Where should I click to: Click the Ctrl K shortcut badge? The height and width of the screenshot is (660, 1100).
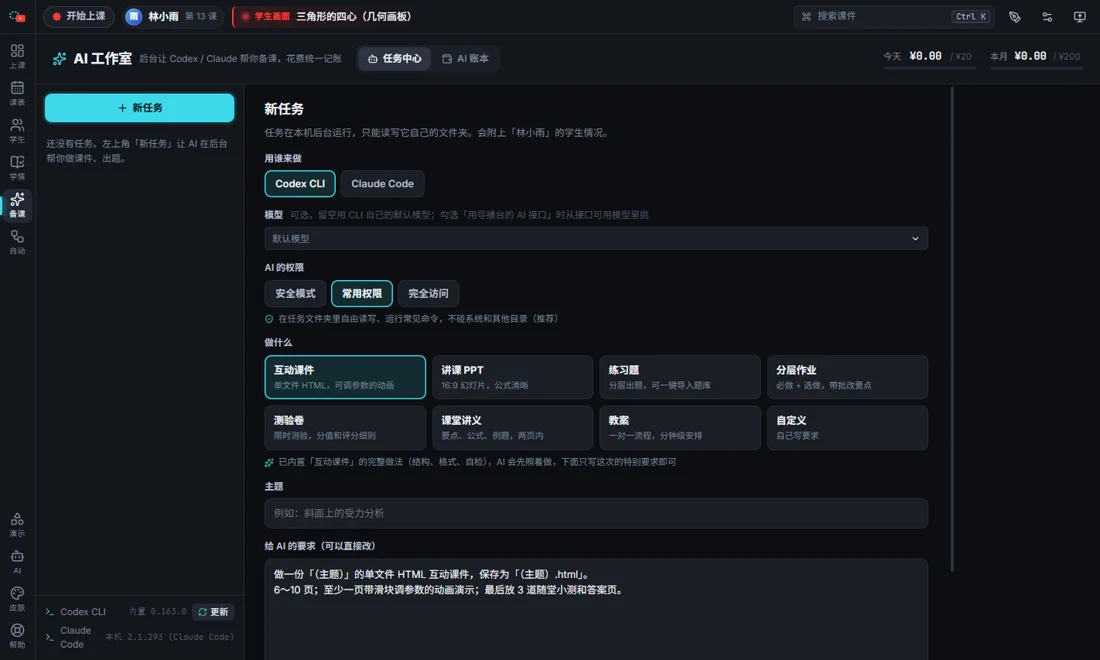(x=971, y=16)
